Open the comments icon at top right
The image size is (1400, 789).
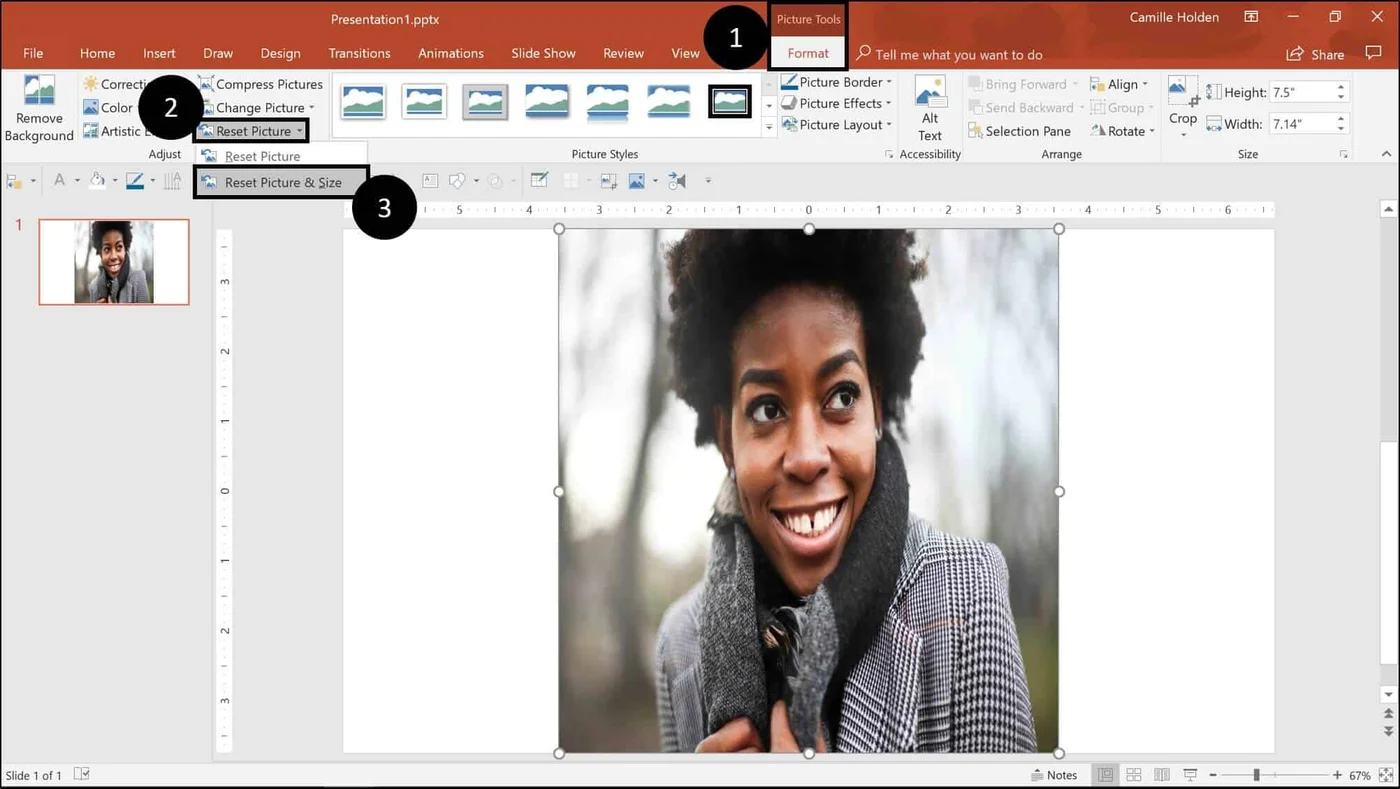[x=1373, y=54]
